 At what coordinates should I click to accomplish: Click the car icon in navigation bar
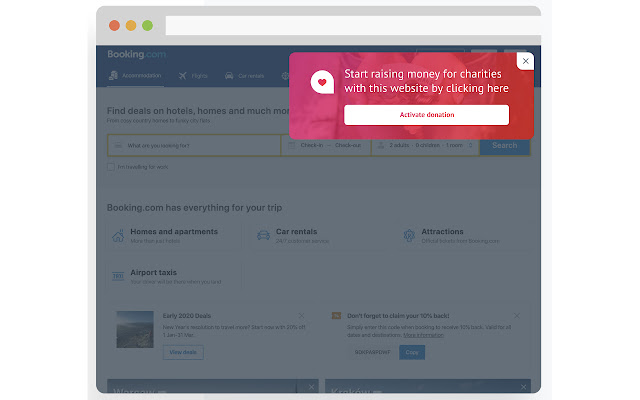pos(229,76)
